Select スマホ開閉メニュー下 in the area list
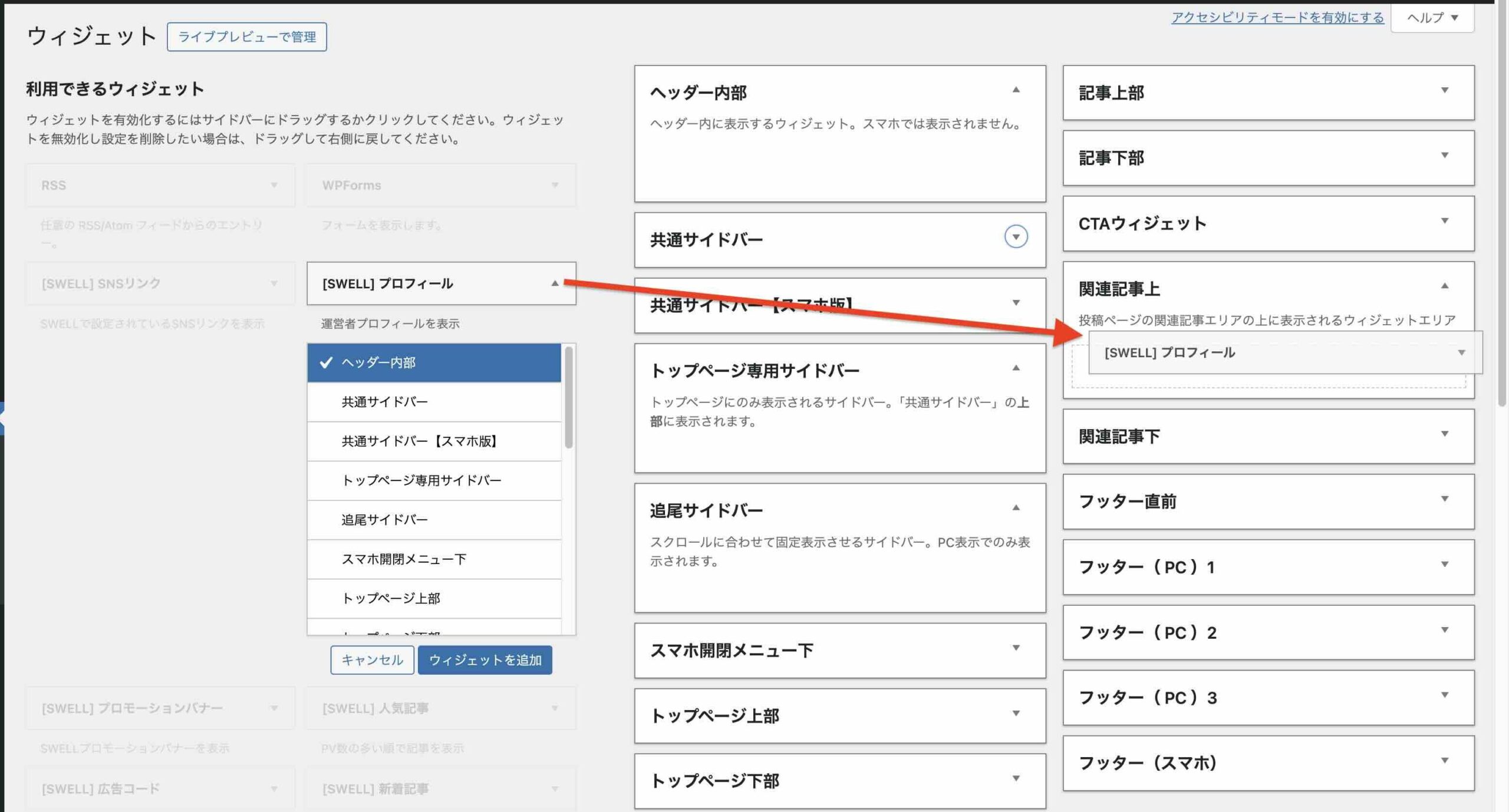 tap(434, 559)
